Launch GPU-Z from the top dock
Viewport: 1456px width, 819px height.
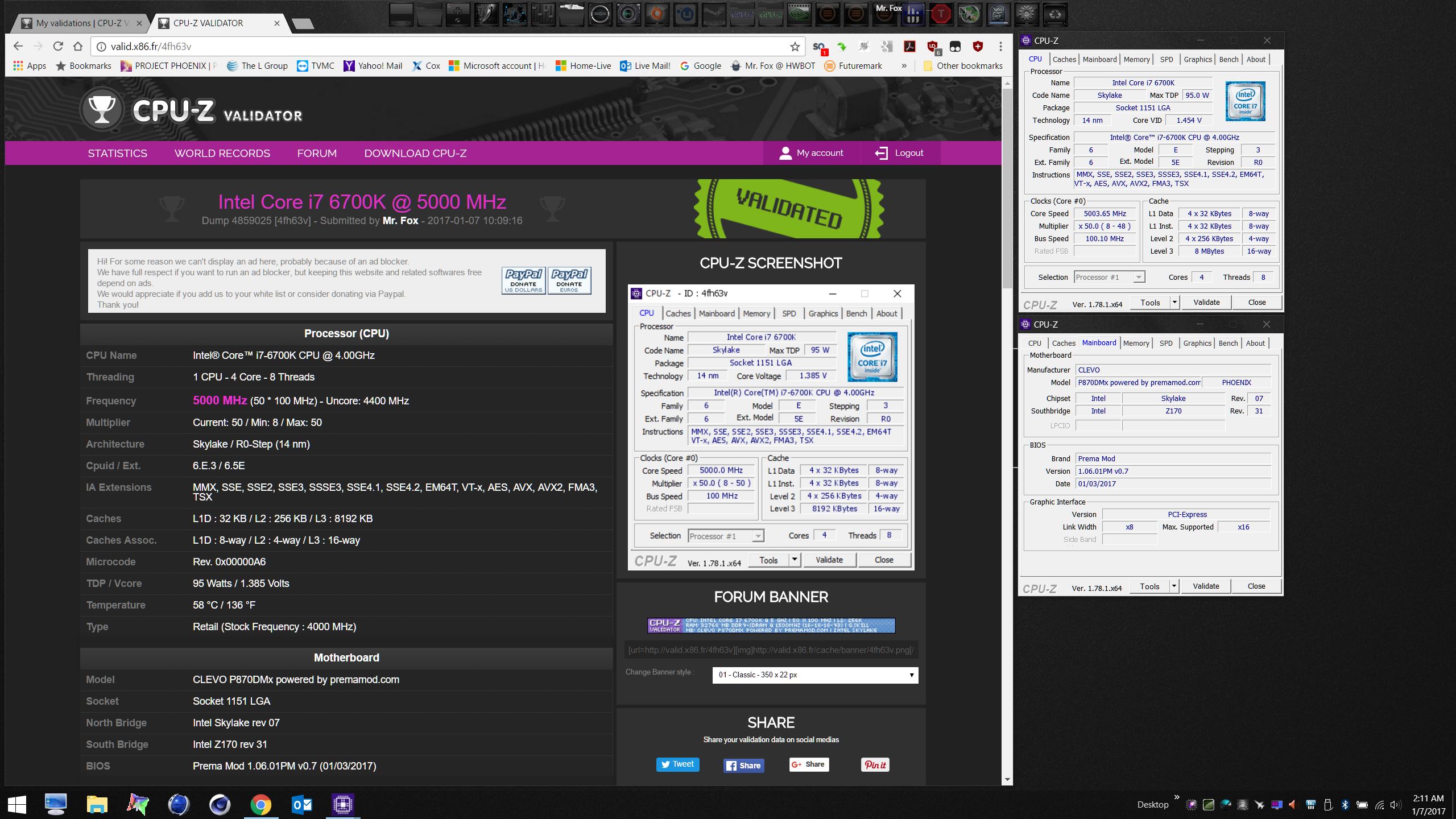pos(770,14)
